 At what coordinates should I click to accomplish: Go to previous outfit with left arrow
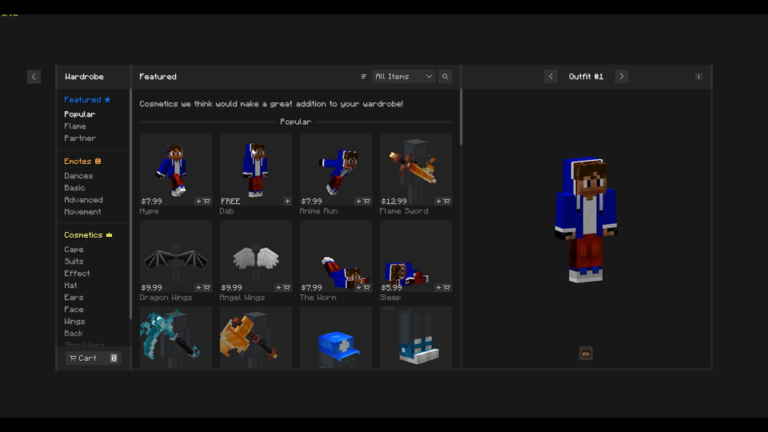click(551, 77)
